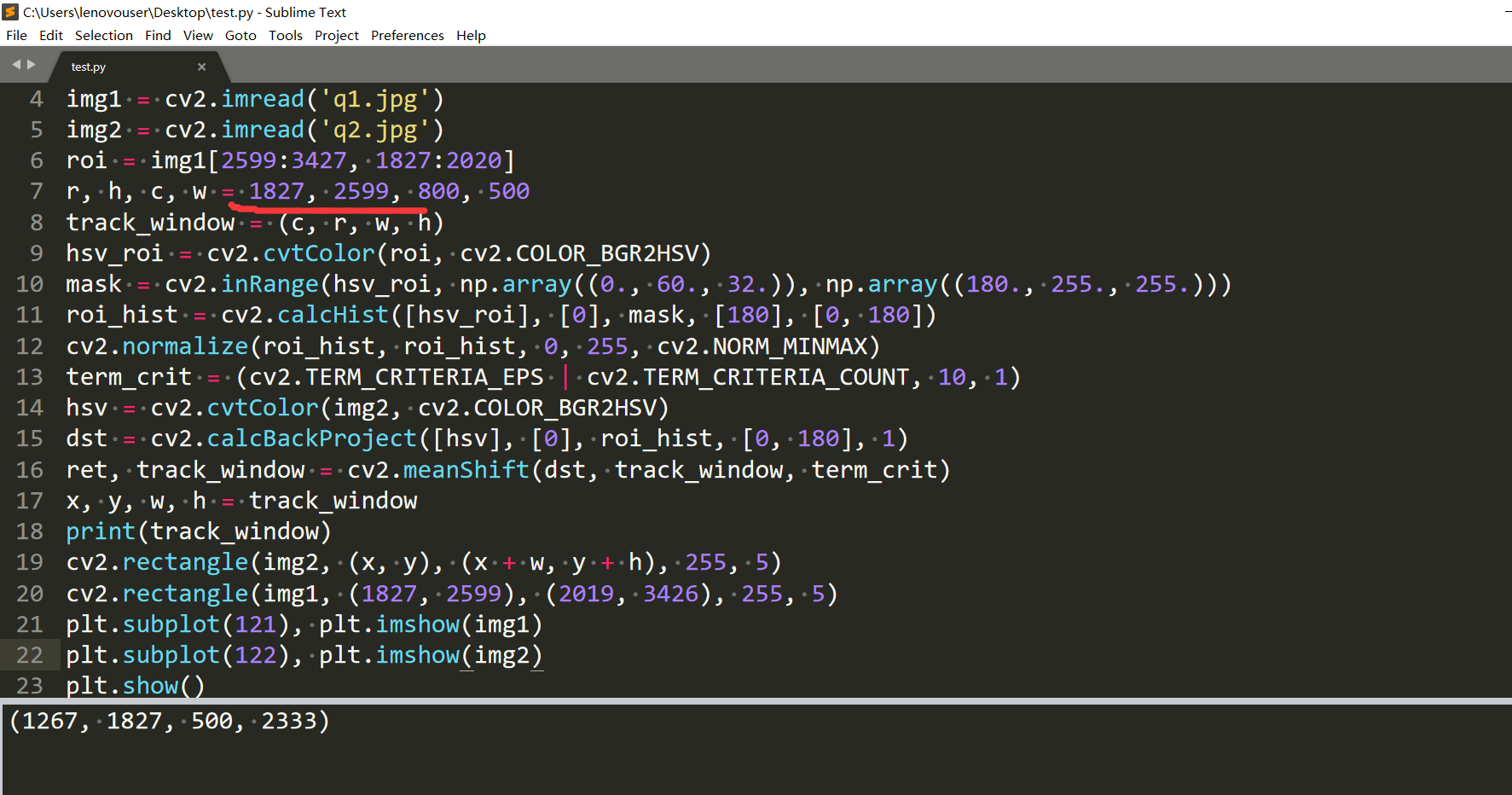Click line number 16 in gutter
Image resolution: width=1512 pixels, height=795 pixels.
tap(29, 470)
